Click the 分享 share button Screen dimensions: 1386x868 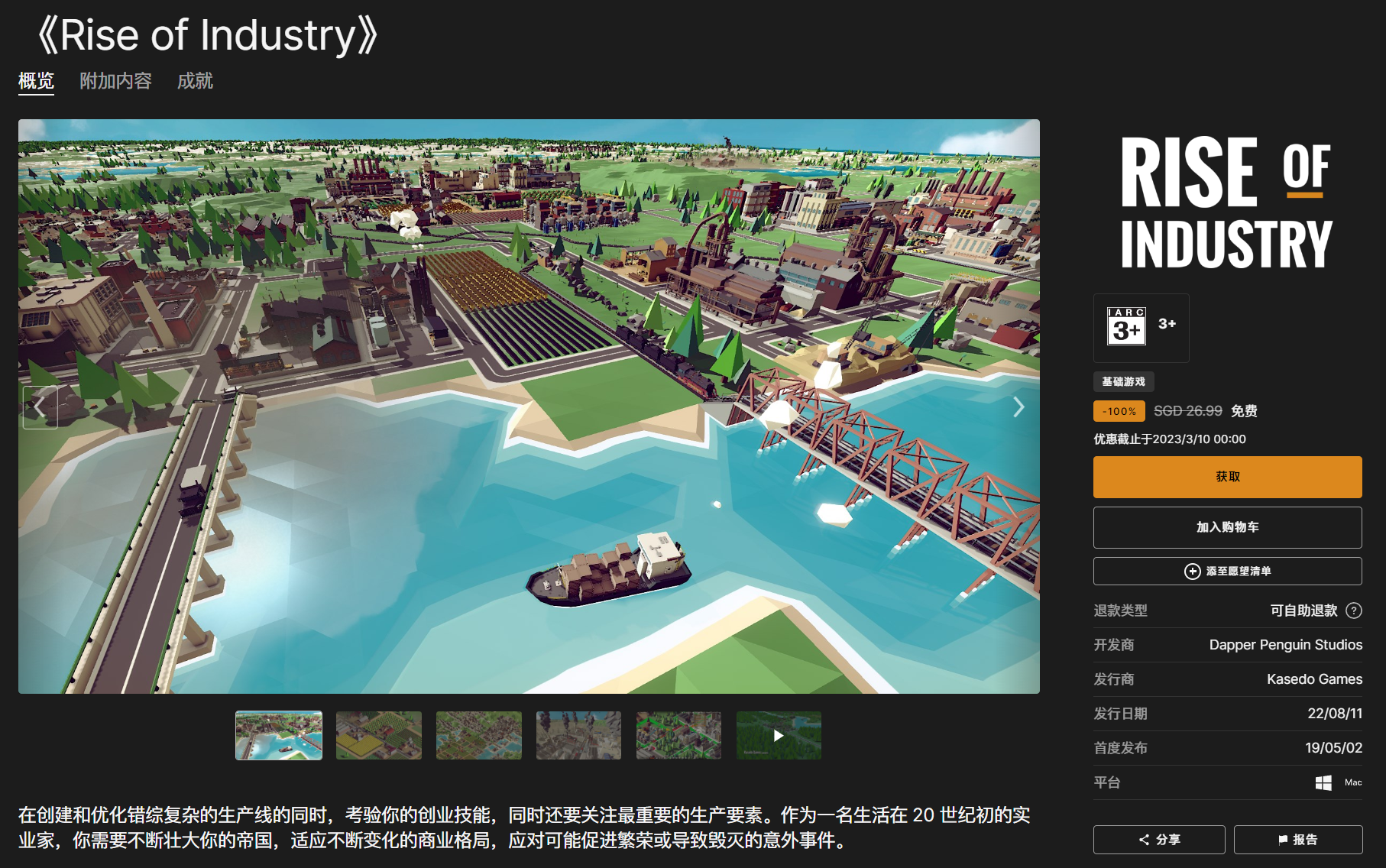[1158, 840]
